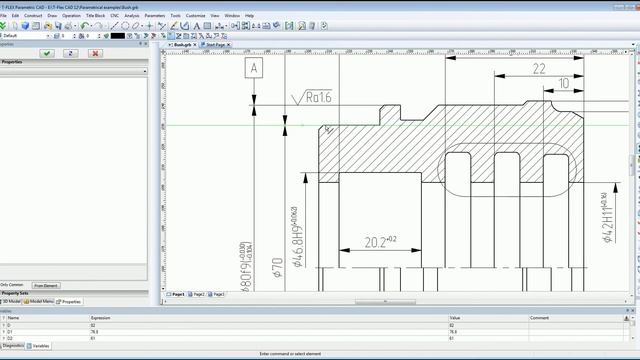640x360 pixels.
Task: Cancel with the red X button
Action: [95, 53]
